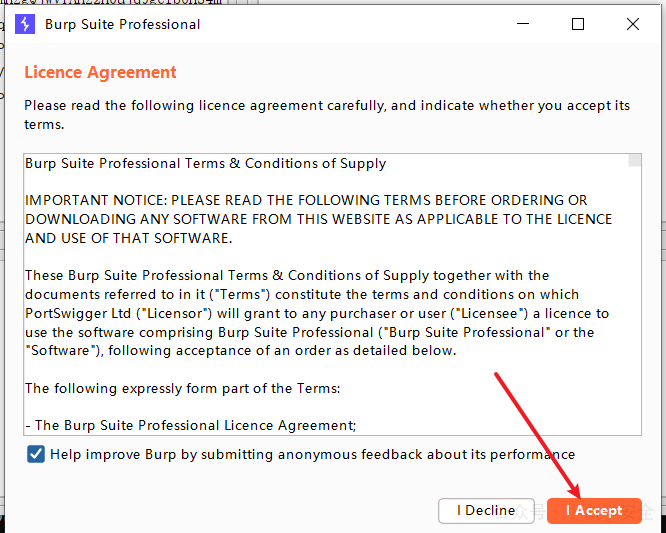
Task: Click the These Burp Suite Professional Terms paragraph
Action: tap(317, 313)
